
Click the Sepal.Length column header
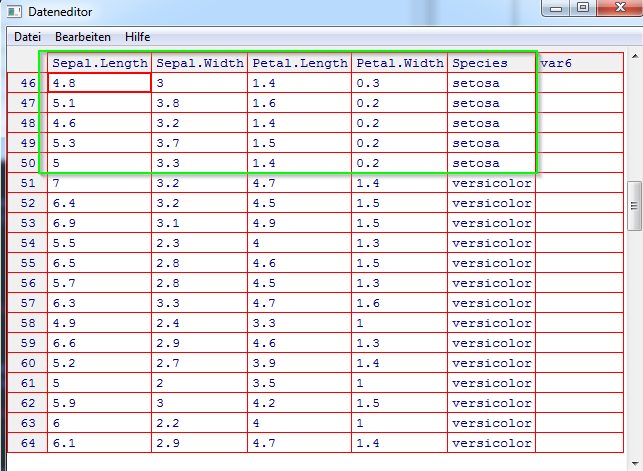(100, 63)
